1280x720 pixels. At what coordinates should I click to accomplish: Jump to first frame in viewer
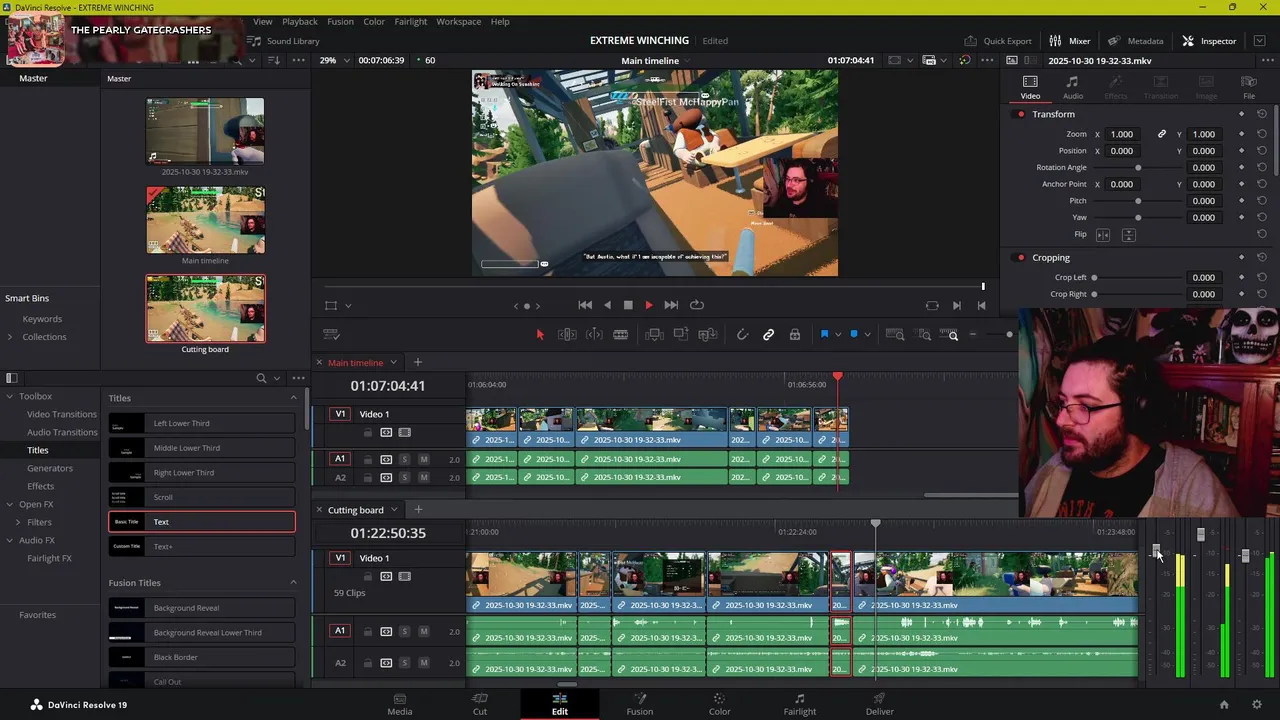click(585, 305)
